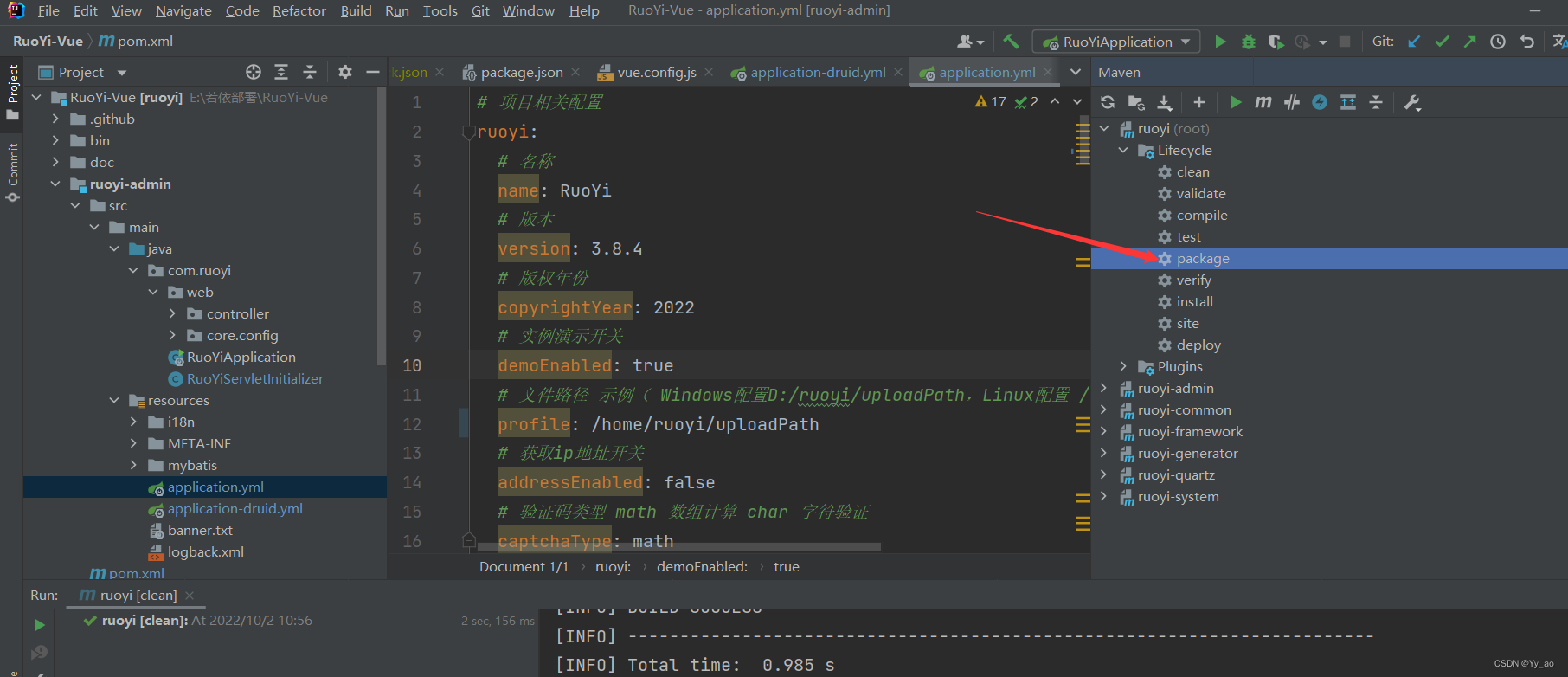Image resolution: width=1568 pixels, height=677 pixels.
Task: Collapse the Lifecycle node in Maven
Action: pos(1123,150)
